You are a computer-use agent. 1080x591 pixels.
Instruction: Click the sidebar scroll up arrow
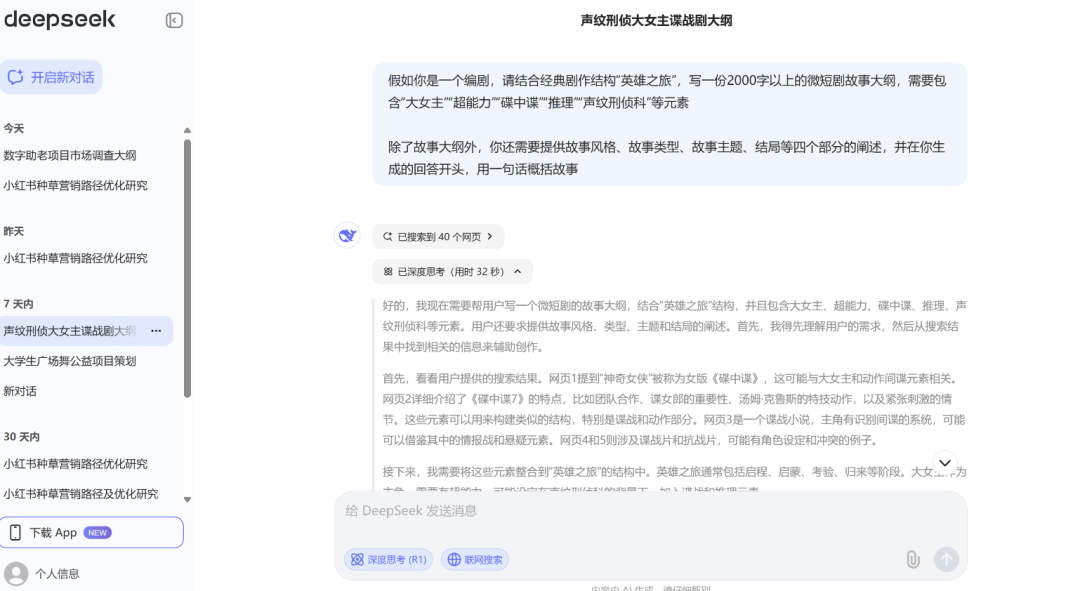coord(187,131)
